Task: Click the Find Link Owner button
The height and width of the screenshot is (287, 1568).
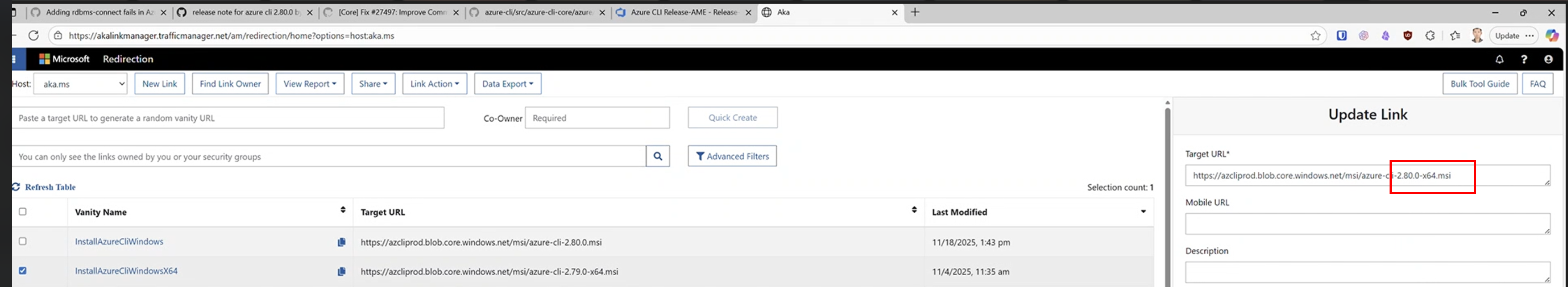Action: pos(230,84)
